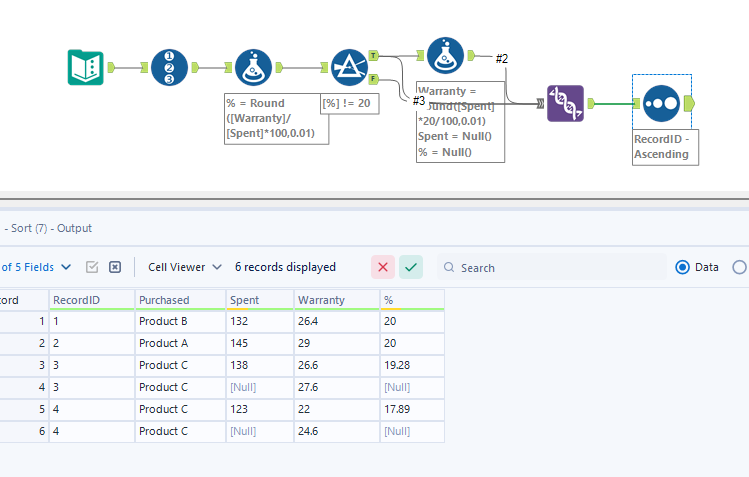Click the Record ID tool's output anchor
Image resolution: width=749 pixels, height=477 pixels.
point(195,67)
